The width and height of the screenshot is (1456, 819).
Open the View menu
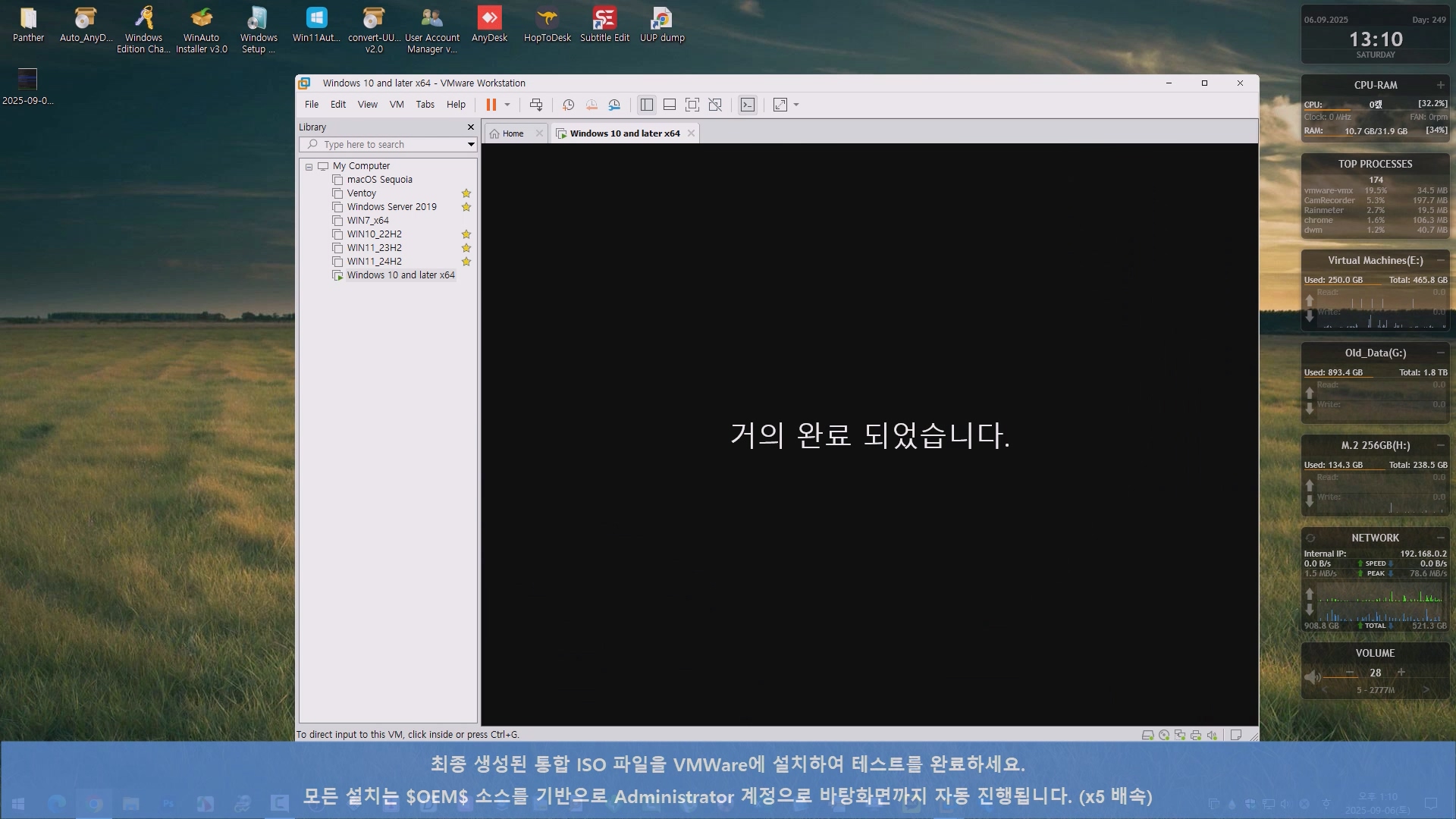368,105
